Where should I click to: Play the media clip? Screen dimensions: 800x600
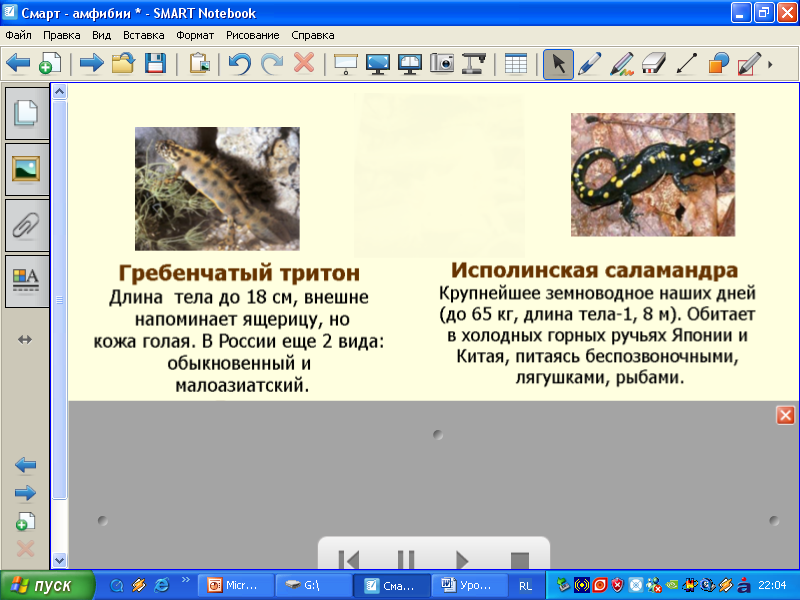click(x=462, y=560)
